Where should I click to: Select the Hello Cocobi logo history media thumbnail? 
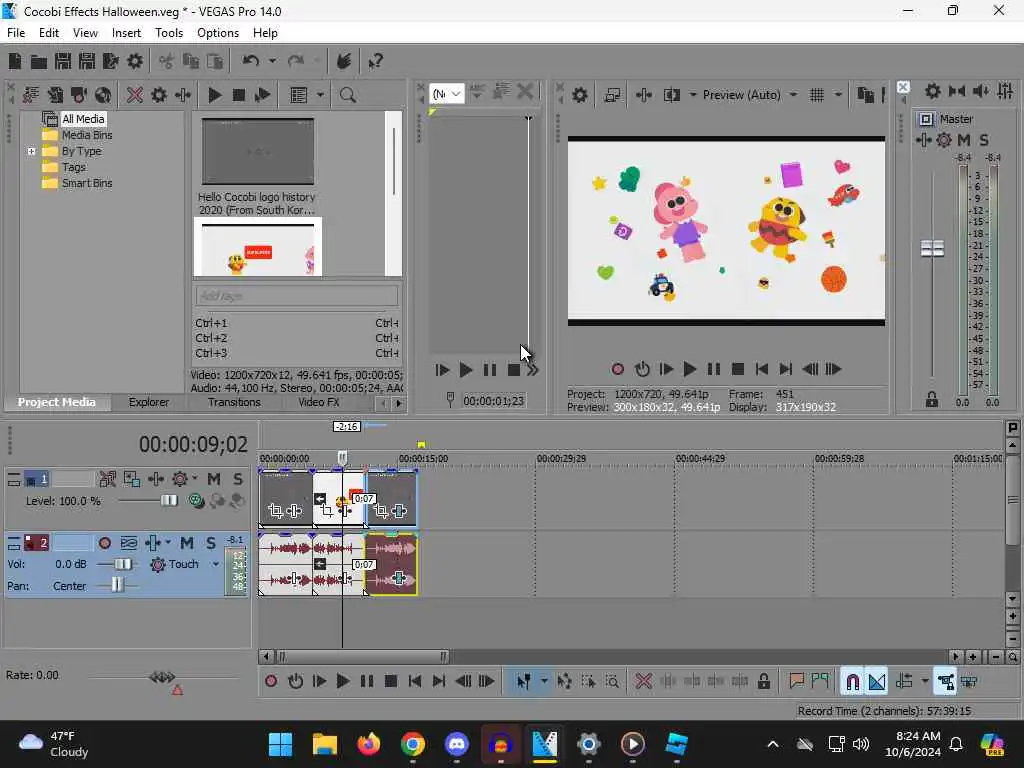click(258, 152)
